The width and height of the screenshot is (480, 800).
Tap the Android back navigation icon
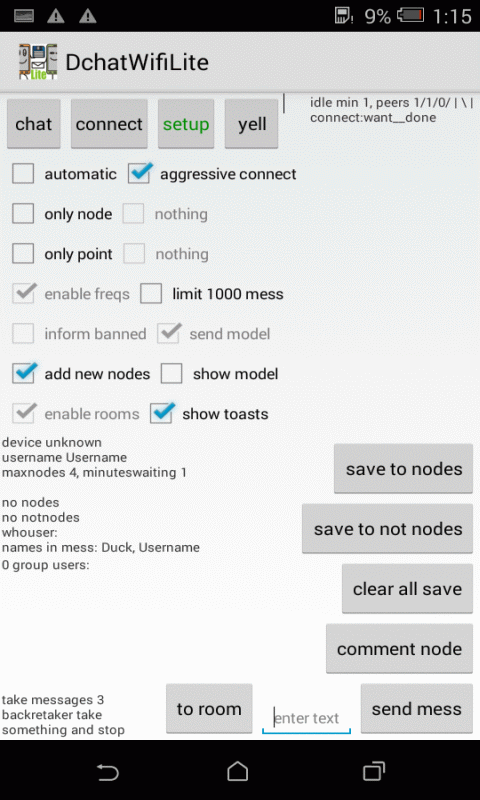(x=108, y=771)
